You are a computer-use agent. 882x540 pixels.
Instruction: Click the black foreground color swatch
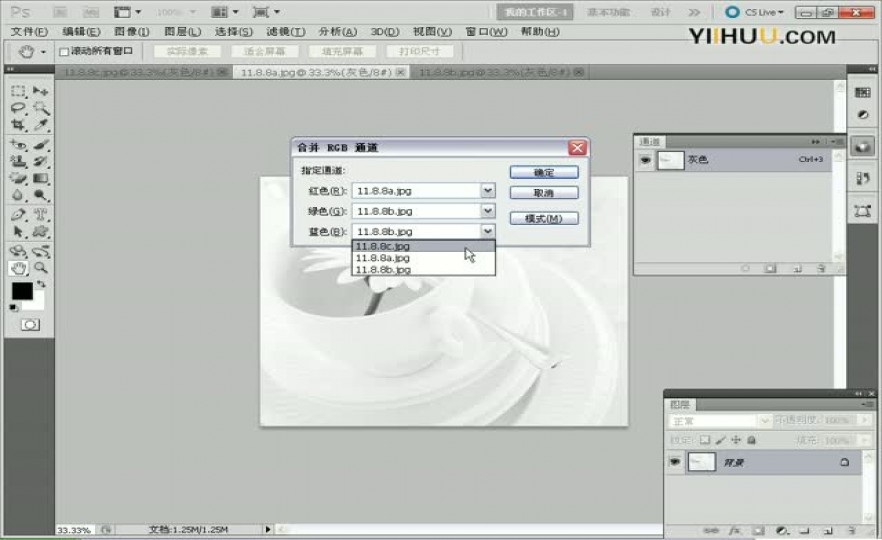tap(22, 291)
